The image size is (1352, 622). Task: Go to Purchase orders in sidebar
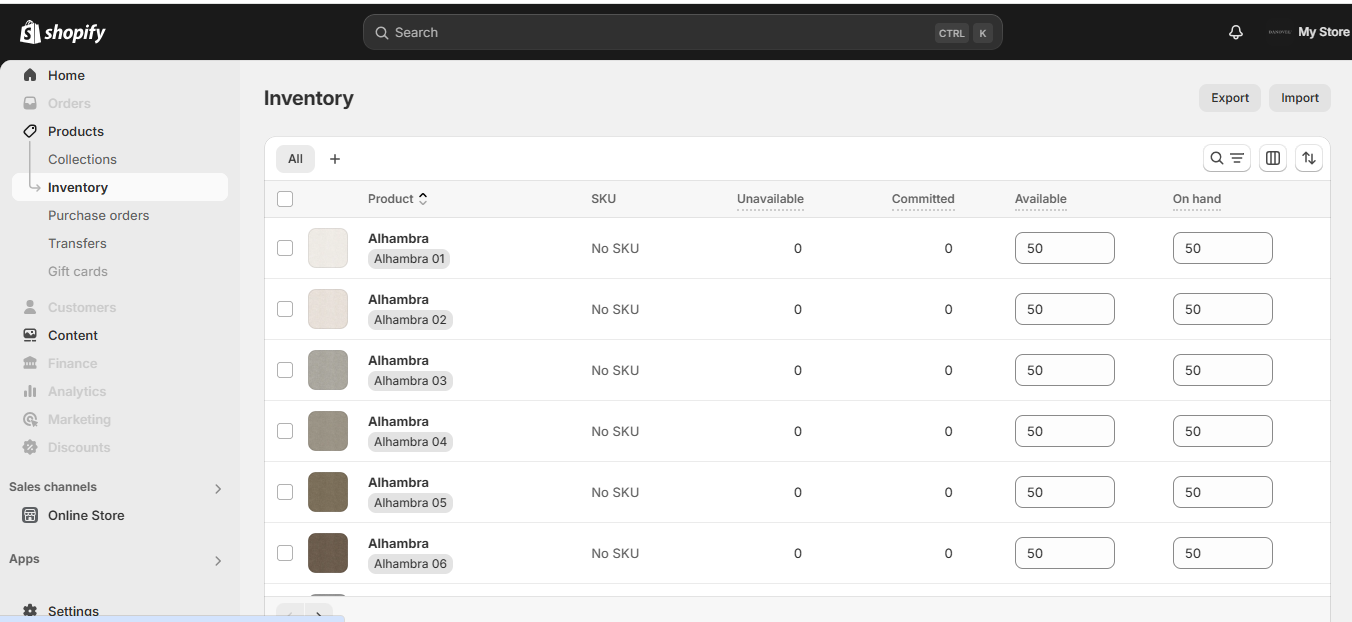coord(98,215)
